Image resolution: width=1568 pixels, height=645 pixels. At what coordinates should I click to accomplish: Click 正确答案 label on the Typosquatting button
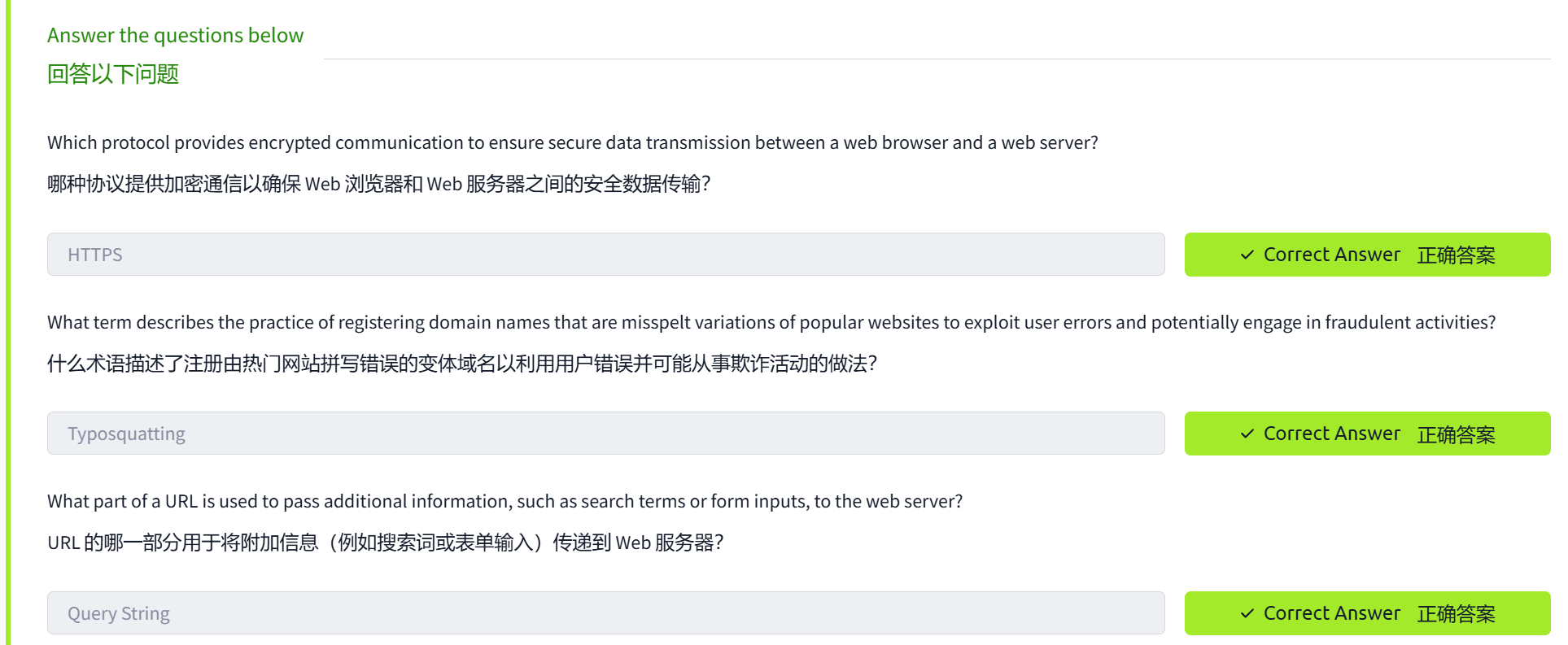(x=1456, y=435)
